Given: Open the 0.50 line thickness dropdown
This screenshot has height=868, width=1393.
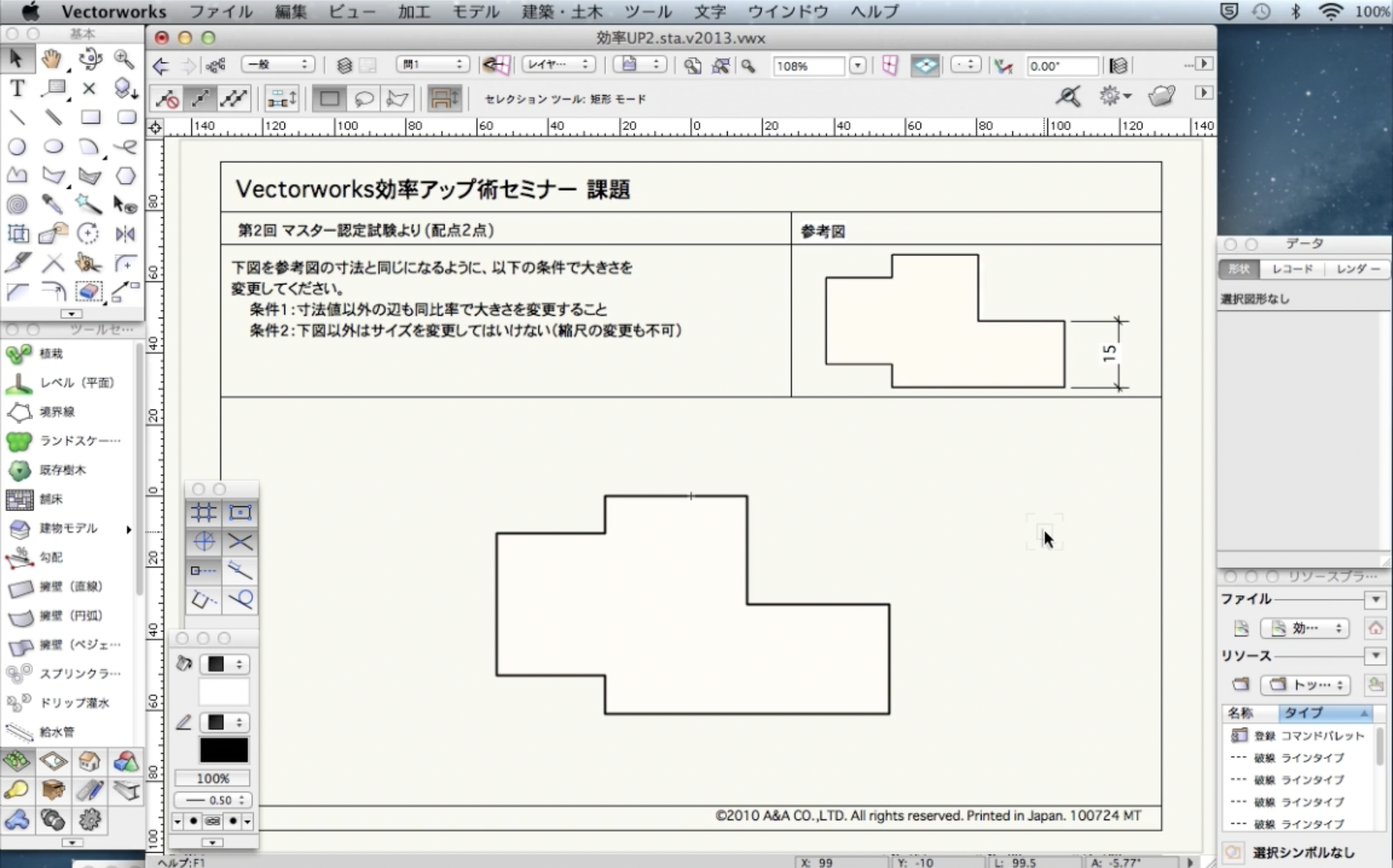Looking at the screenshot, I should (x=213, y=800).
